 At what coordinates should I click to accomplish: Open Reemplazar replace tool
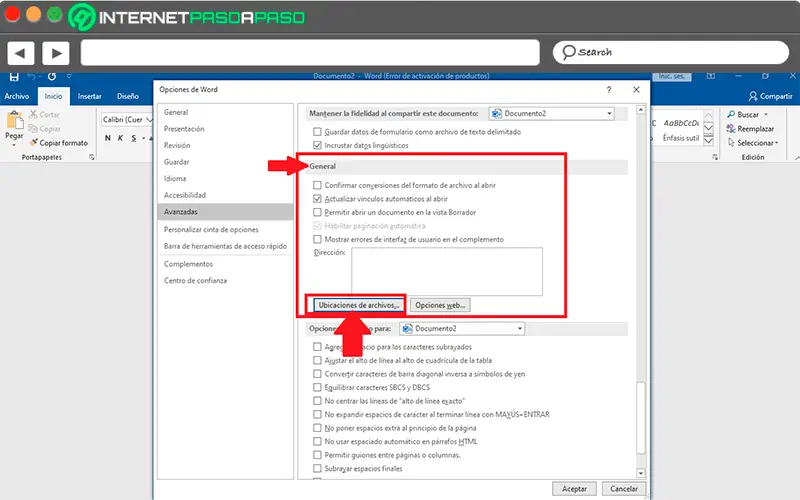750,129
